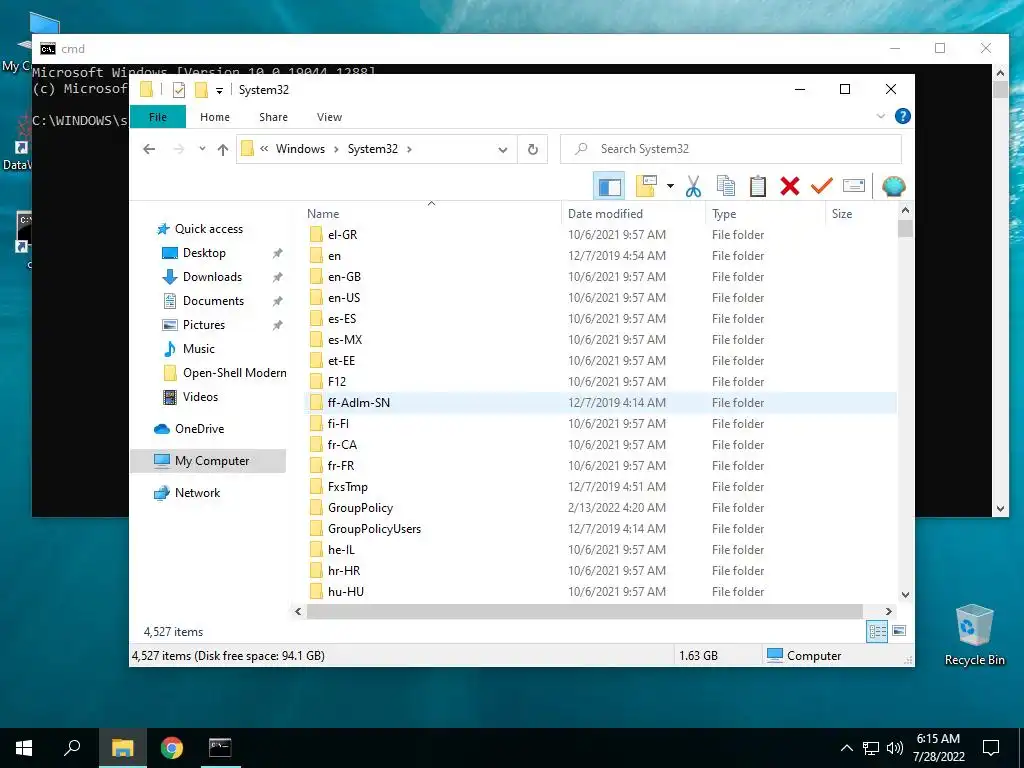
Task: Open the Classic Explorer shell settings icon
Action: coord(893,187)
